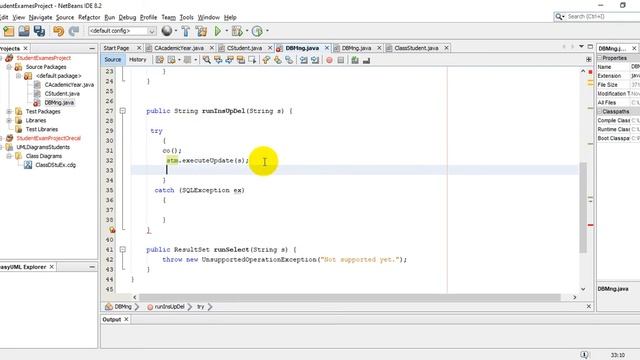640x360 pixels.
Task: Collapse the default package node
Action: (18, 76)
